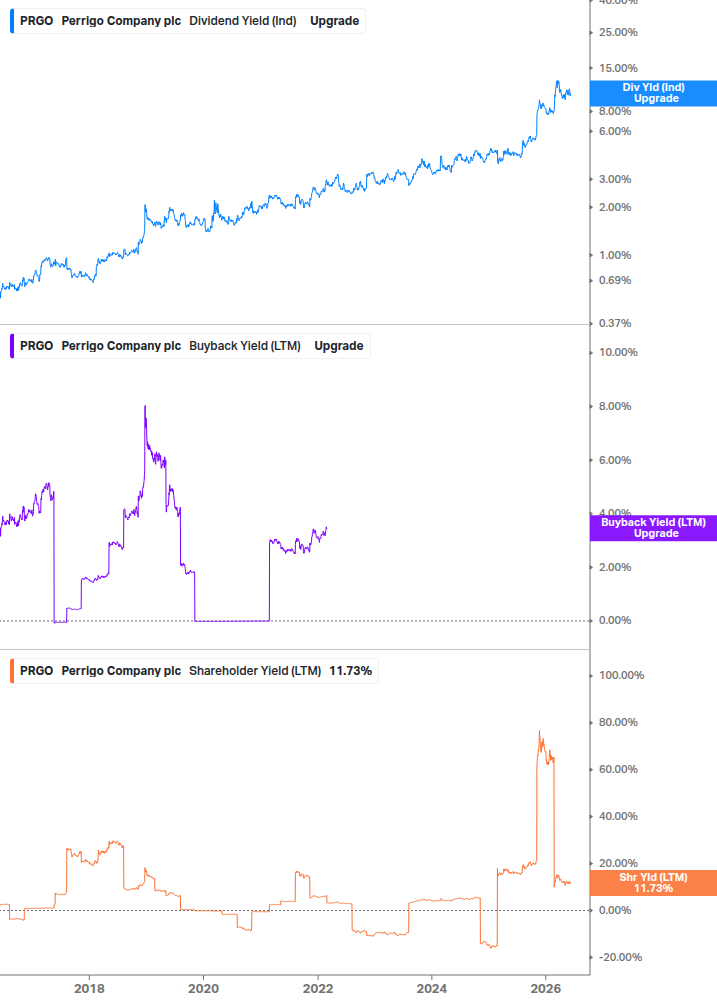Click the 100.00% tick on shareholder yield axis
This screenshot has height=1005, width=717.
pyautogui.click(x=622, y=676)
